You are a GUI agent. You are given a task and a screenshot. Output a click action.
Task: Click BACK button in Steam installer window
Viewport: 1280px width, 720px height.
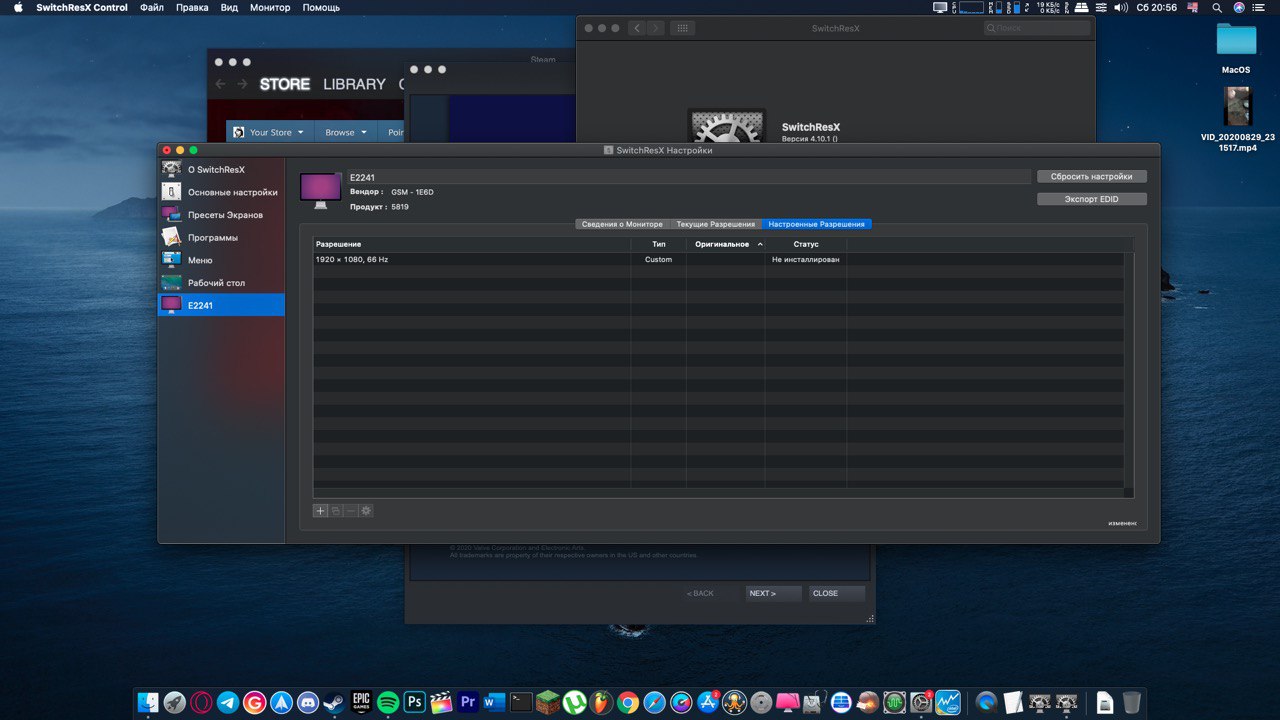tap(700, 593)
